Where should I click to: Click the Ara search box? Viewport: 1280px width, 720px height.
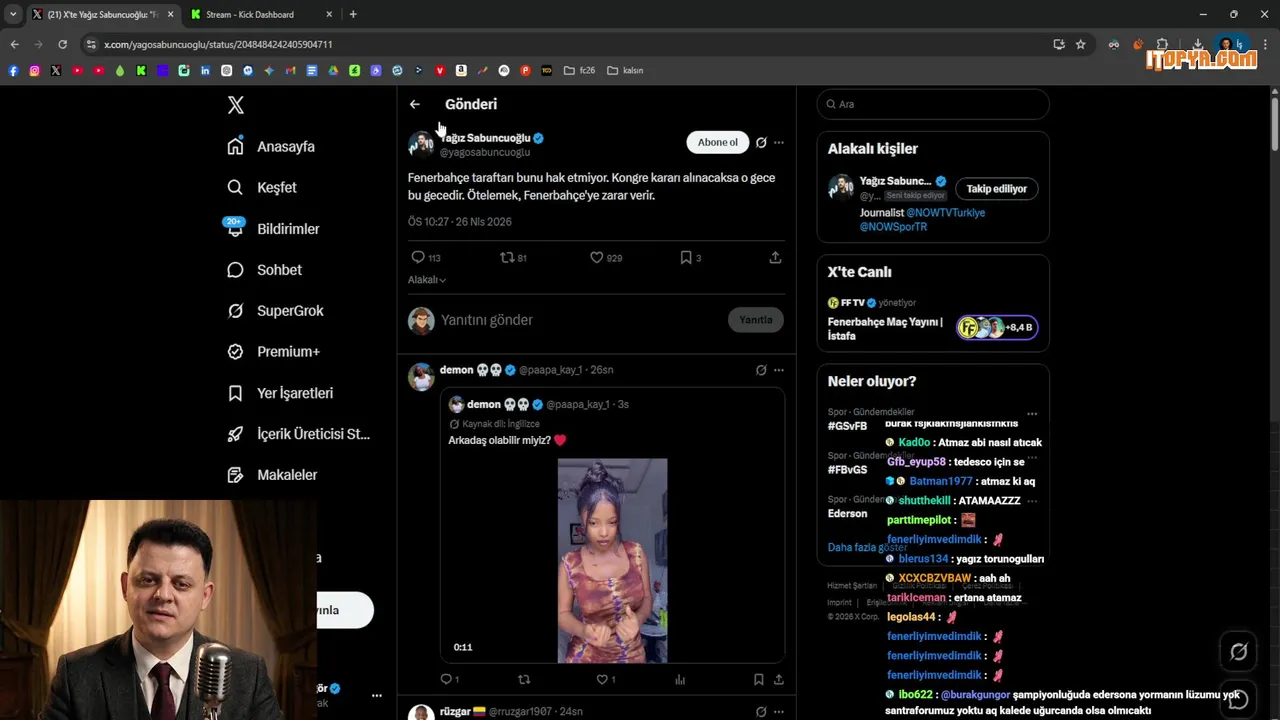coord(933,104)
